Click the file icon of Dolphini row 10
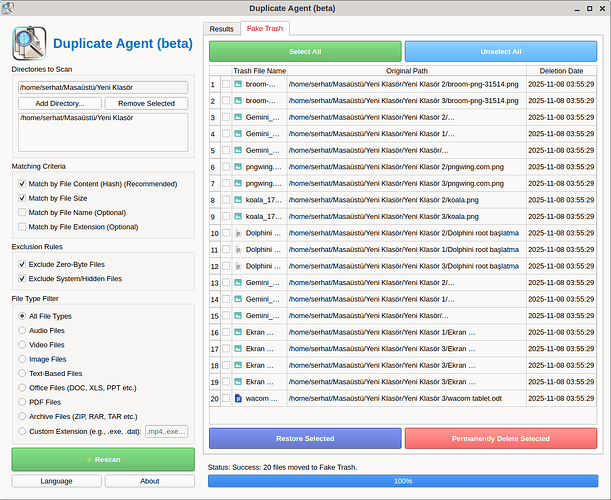This screenshot has height=500, width=611. click(238, 233)
